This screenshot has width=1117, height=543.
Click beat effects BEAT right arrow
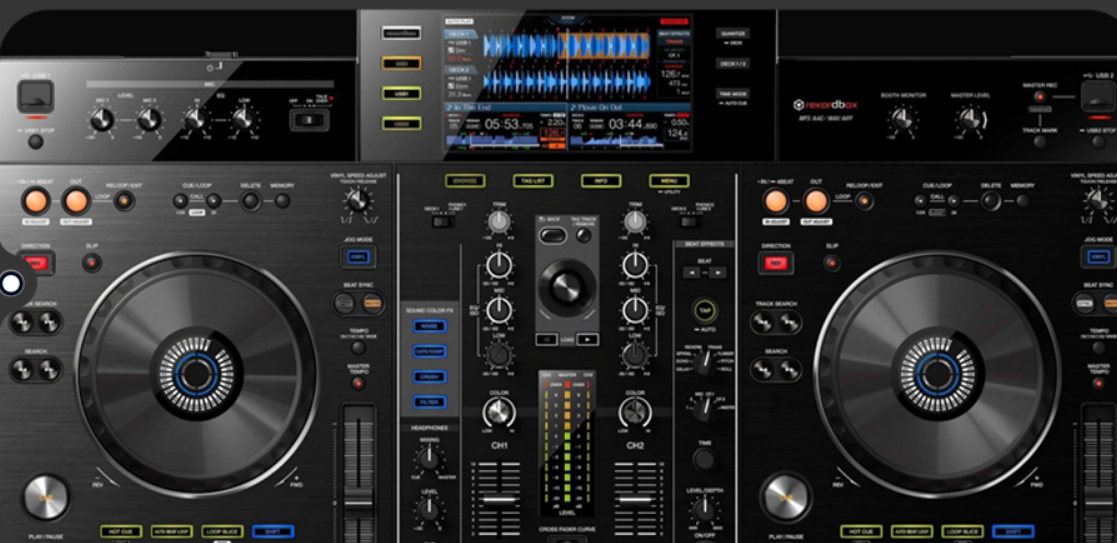(x=718, y=272)
